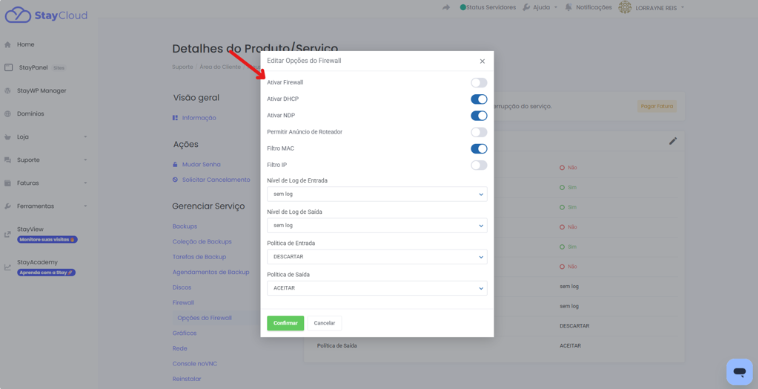The width and height of the screenshot is (758, 389).
Task: Expand the Ferramentas sidebar menu
Action: 46,206
